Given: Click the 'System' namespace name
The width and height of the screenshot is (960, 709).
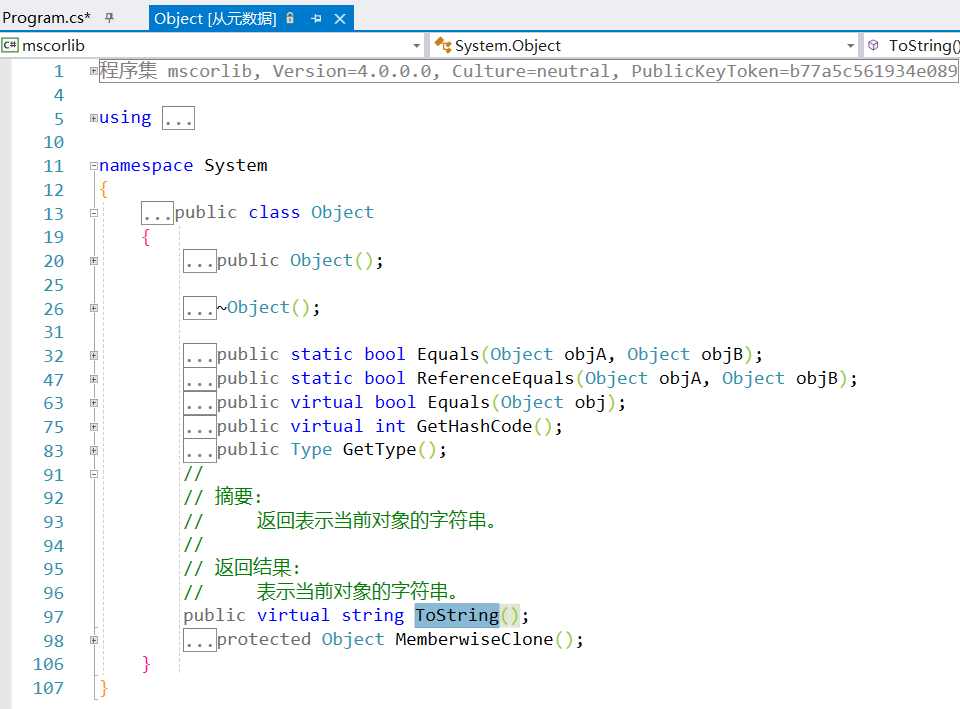Looking at the screenshot, I should point(236,165).
